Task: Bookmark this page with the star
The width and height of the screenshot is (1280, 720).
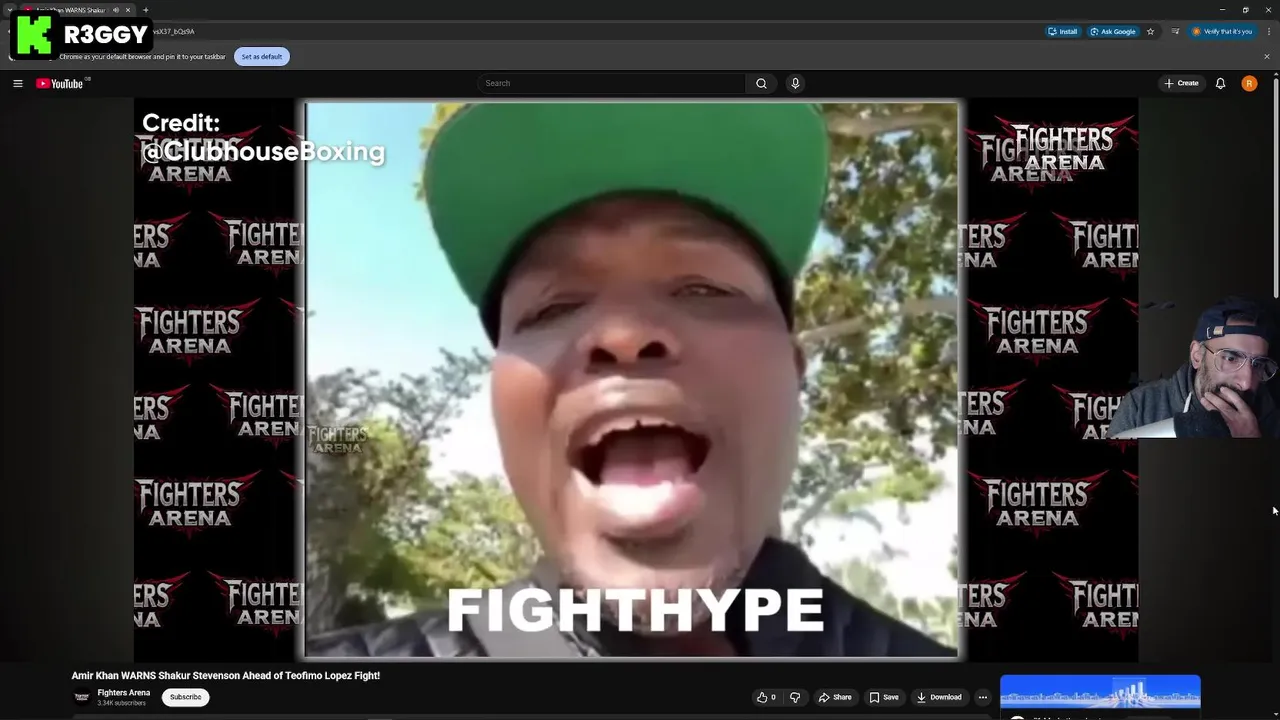Action: click(1150, 31)
